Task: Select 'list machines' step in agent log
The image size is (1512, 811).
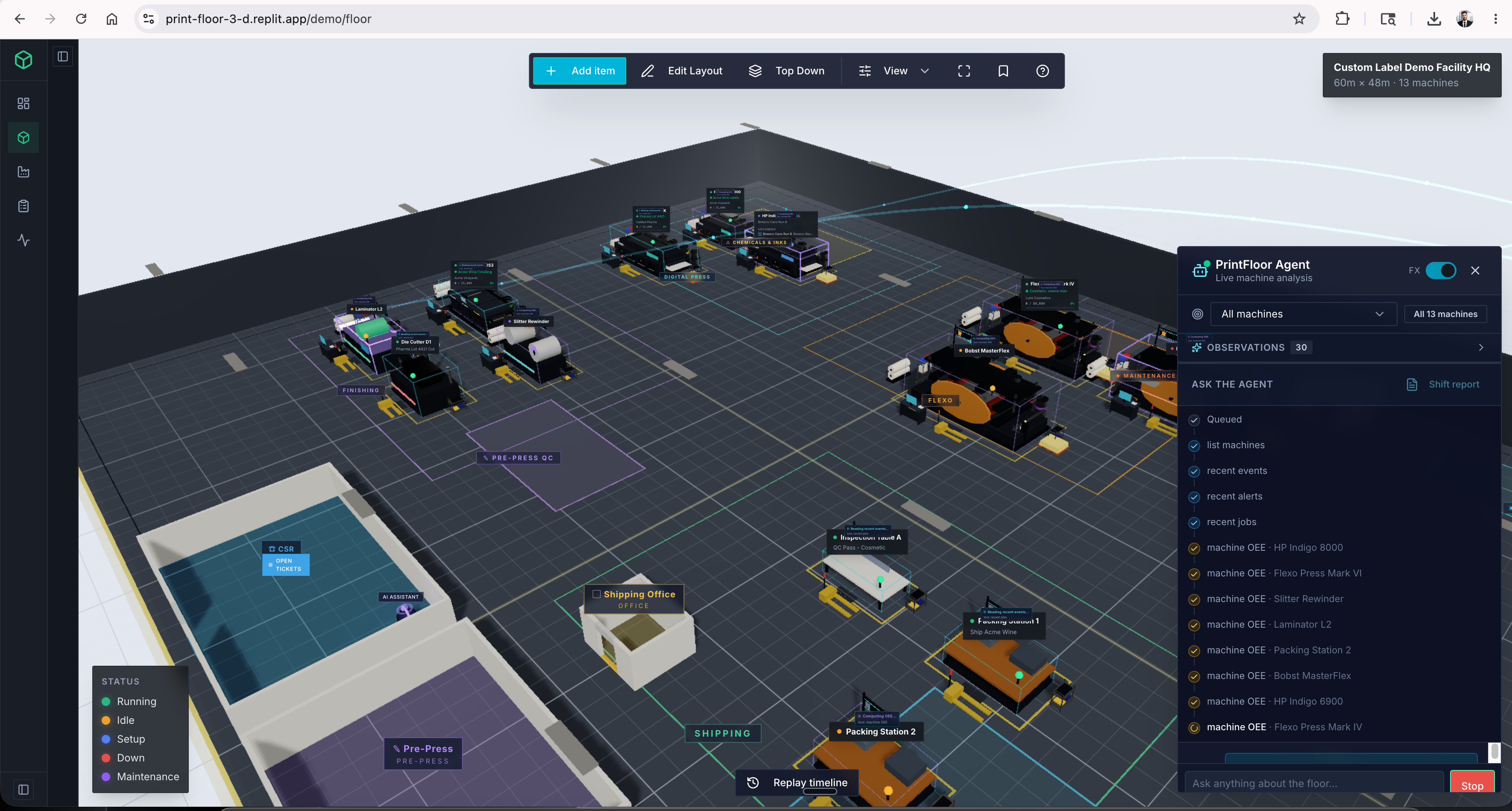Action: pos(1236,445)
